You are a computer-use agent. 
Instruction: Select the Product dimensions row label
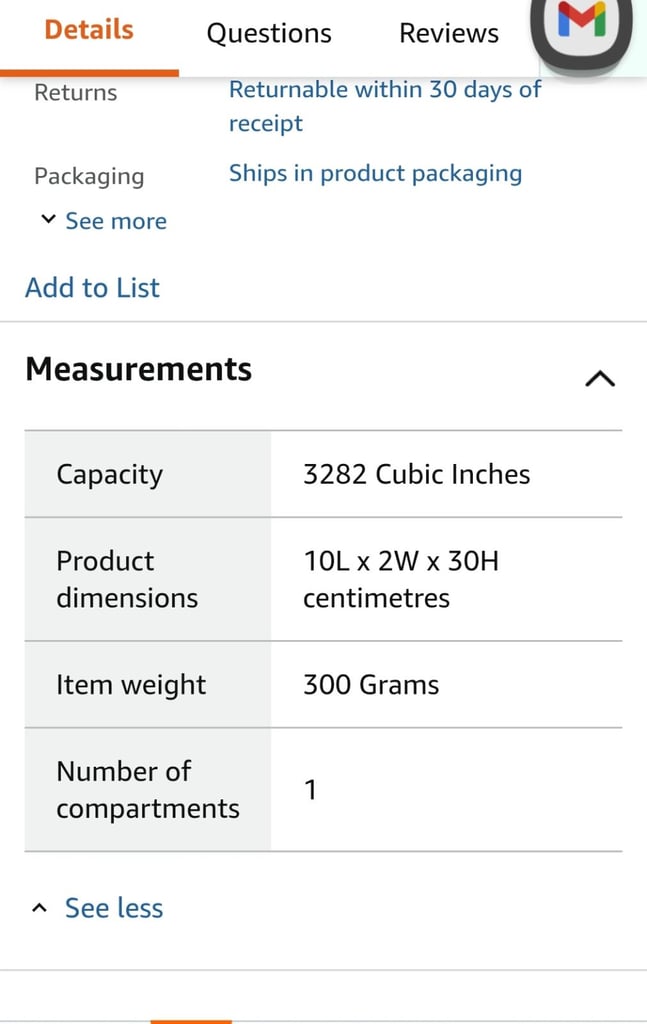click(127, 579)
